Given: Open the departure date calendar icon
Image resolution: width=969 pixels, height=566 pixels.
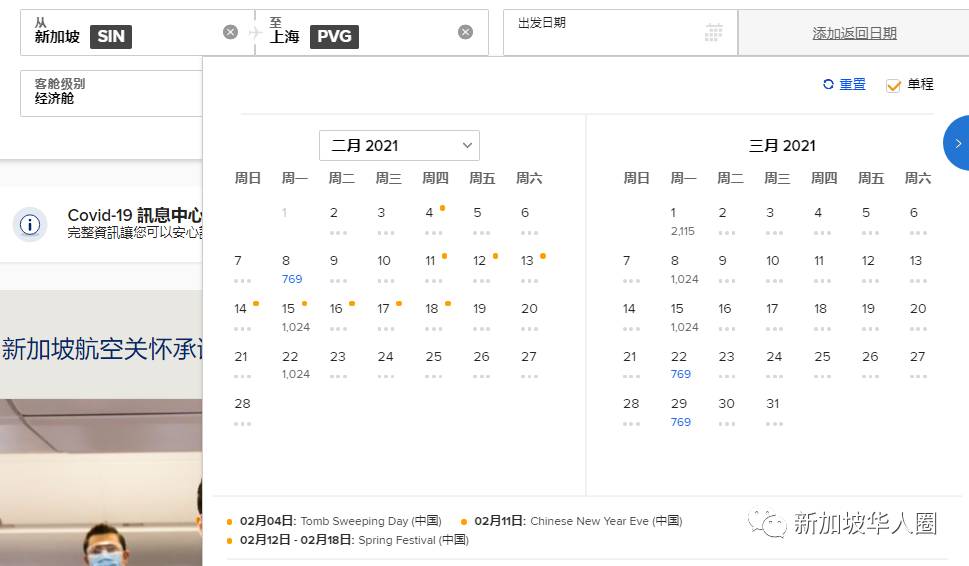Looking at the screenshot, I should (713, 32).
